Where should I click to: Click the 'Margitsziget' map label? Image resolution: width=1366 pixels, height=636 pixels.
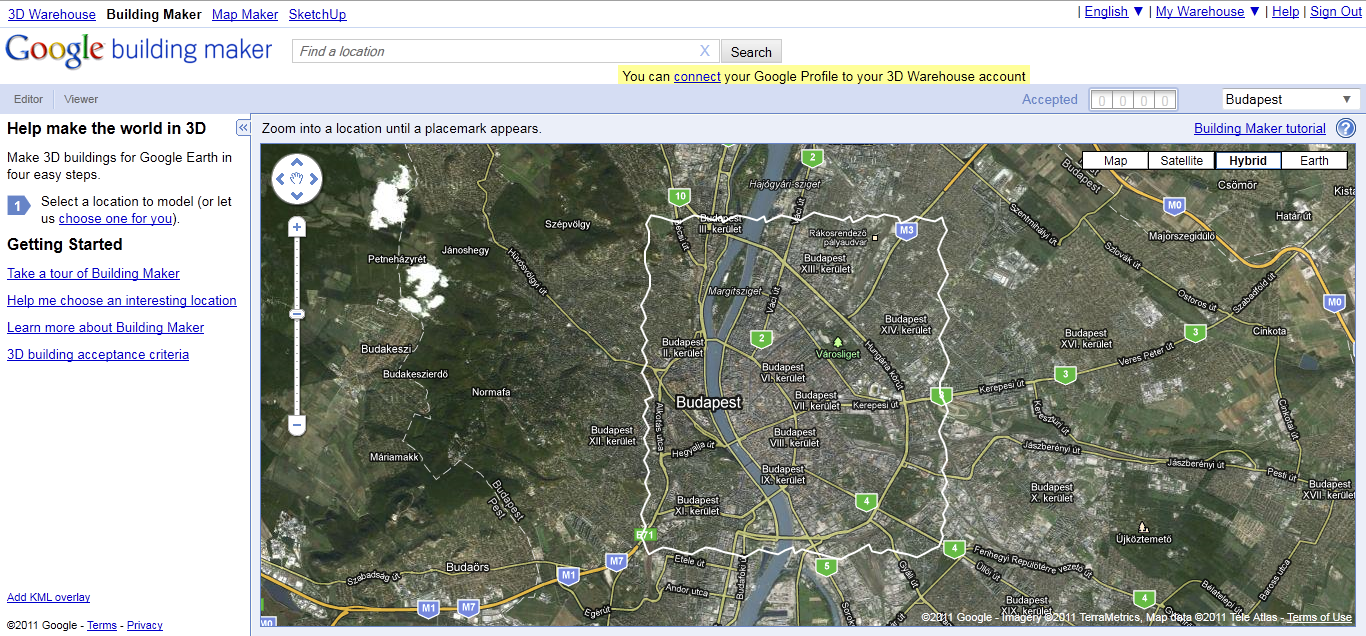[x=734, y=292]
